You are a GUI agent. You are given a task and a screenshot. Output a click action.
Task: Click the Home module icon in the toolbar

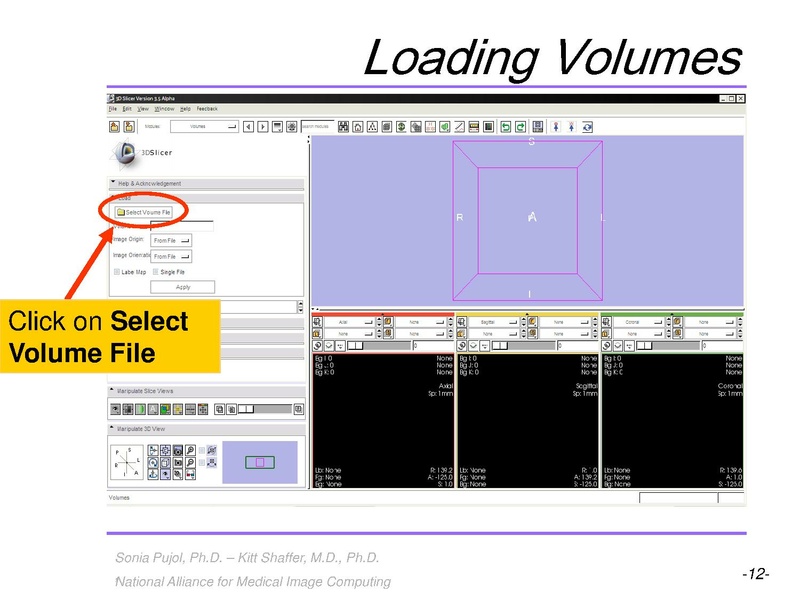[x=357, y=126]
